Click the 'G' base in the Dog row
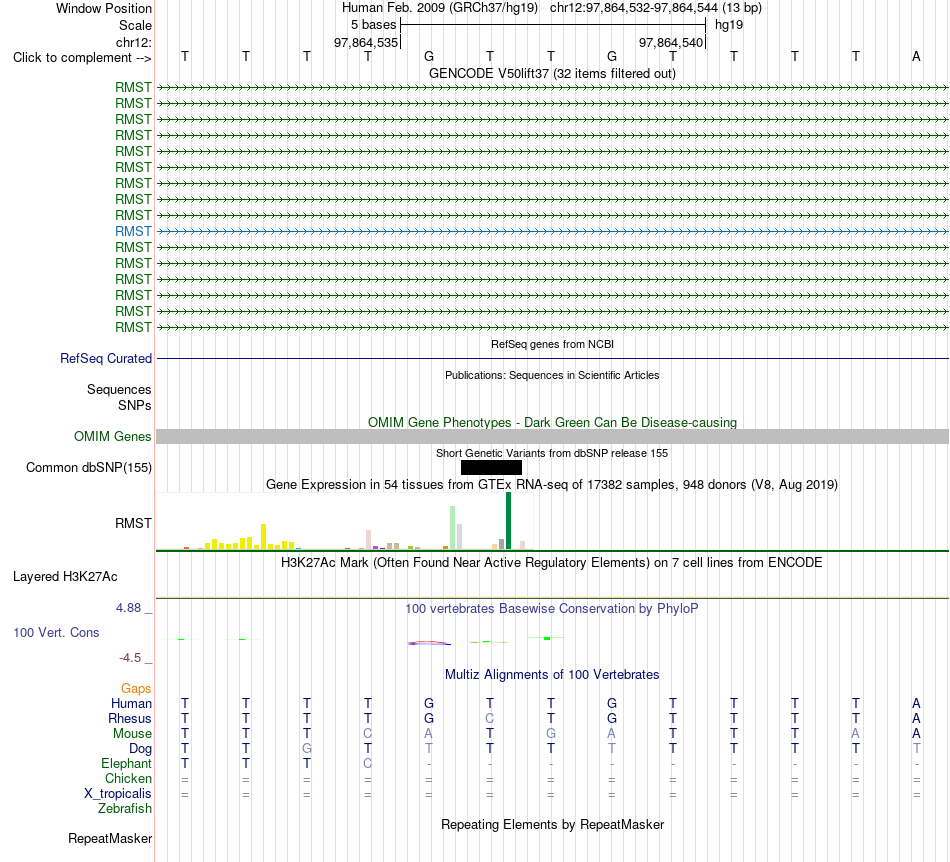950x862 pixels. tap(307, 749)
